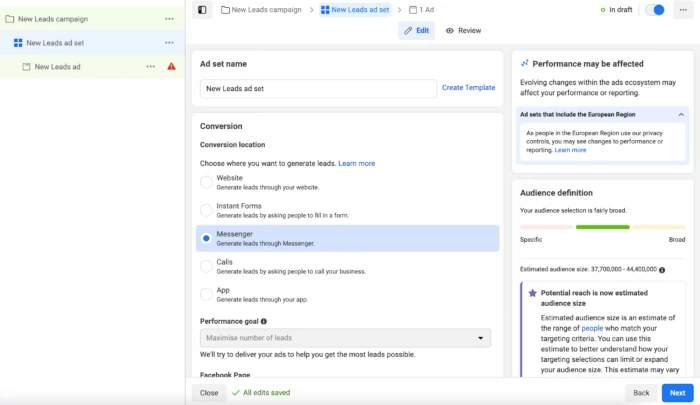The width and height of the screenshot is (700, 405).
Task: Click the Close button
Action: click(x=209, y=393)
